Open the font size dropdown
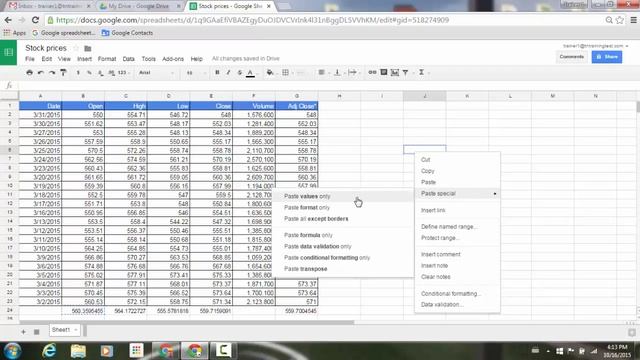 (196, 73)
